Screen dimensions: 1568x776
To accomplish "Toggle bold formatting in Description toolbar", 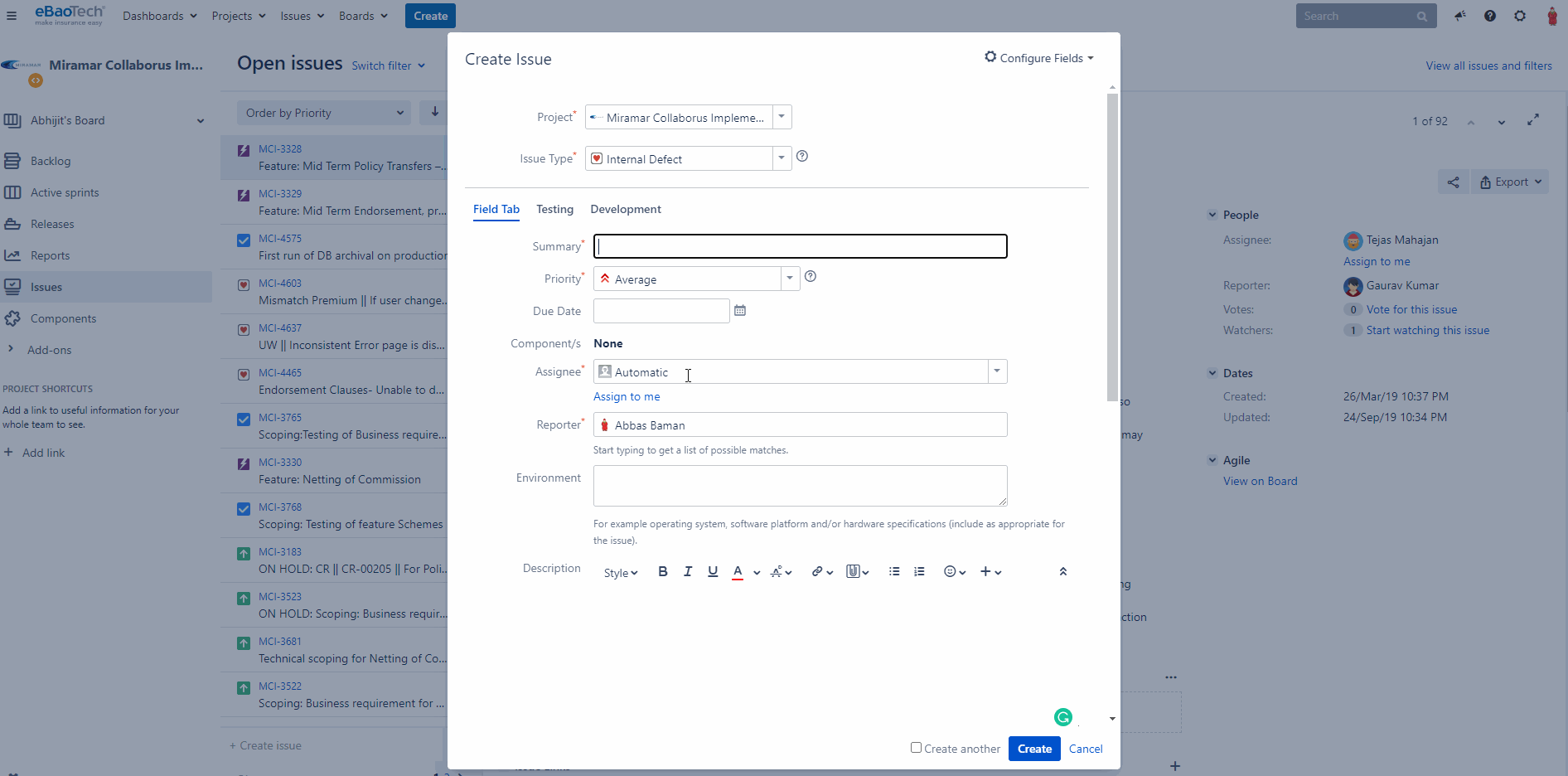I will pyautogui.click(x=662, y=571).
